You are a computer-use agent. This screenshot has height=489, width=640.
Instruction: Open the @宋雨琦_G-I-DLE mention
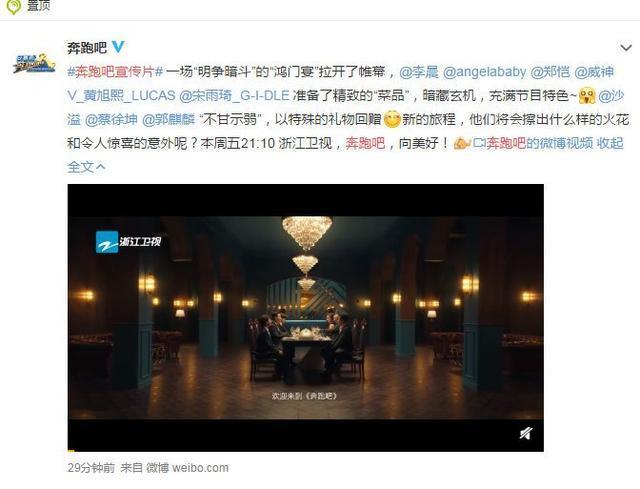tap(234, 96)
